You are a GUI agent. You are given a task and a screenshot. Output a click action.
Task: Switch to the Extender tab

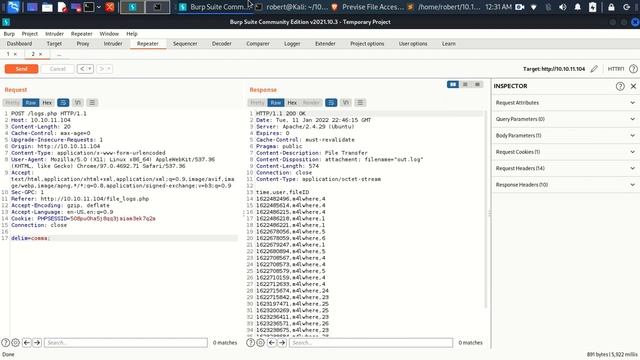tap(325, 44)
